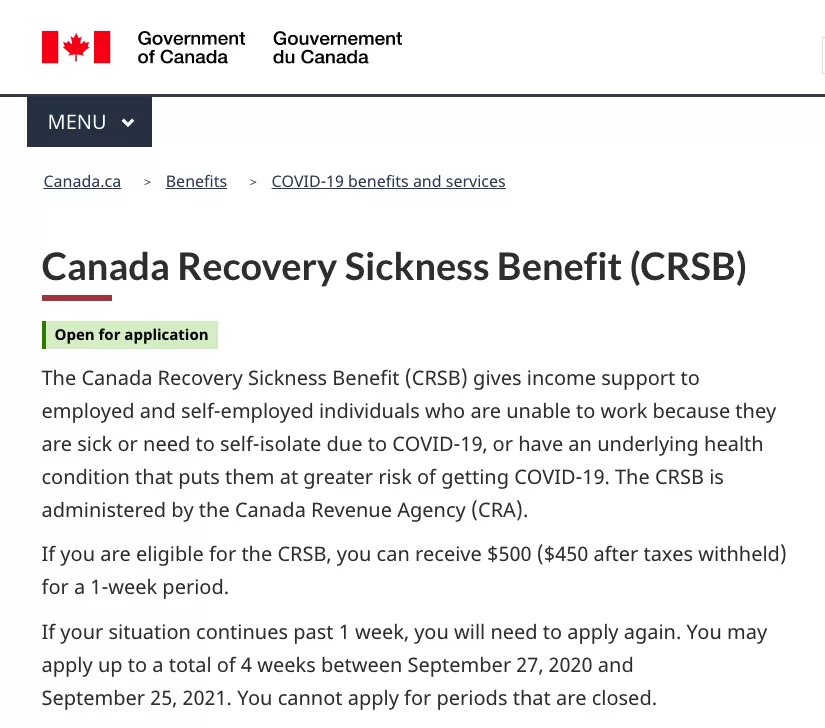Open the MENU button
The image size is (825, 728).
(89, 122)
